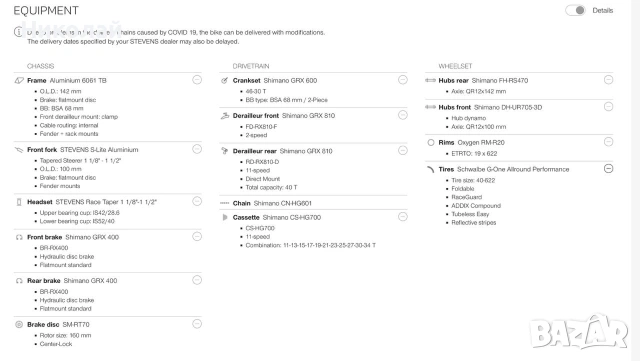The image size is (640, 361).
Task: Click the Frame icon in Chassis
Action: coord(19,80)
